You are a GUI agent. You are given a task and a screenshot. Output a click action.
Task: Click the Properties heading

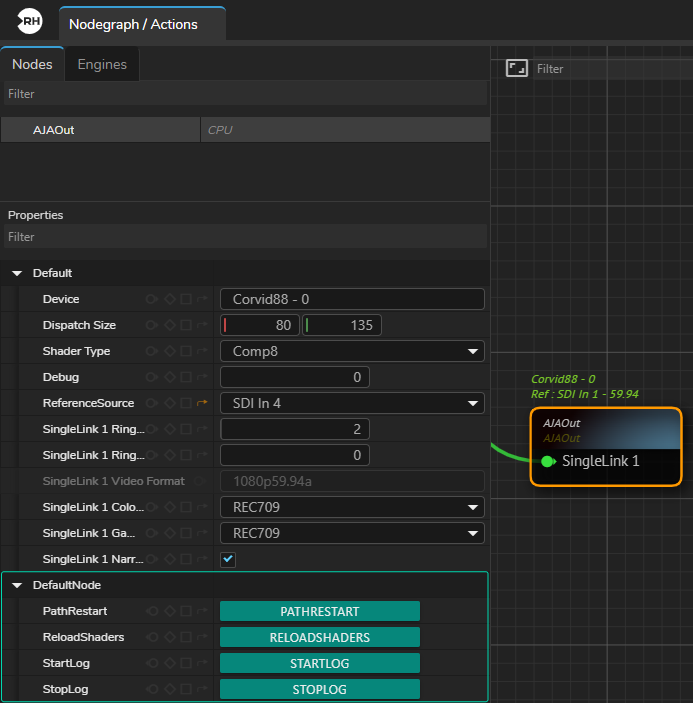[x=35, y=215]
